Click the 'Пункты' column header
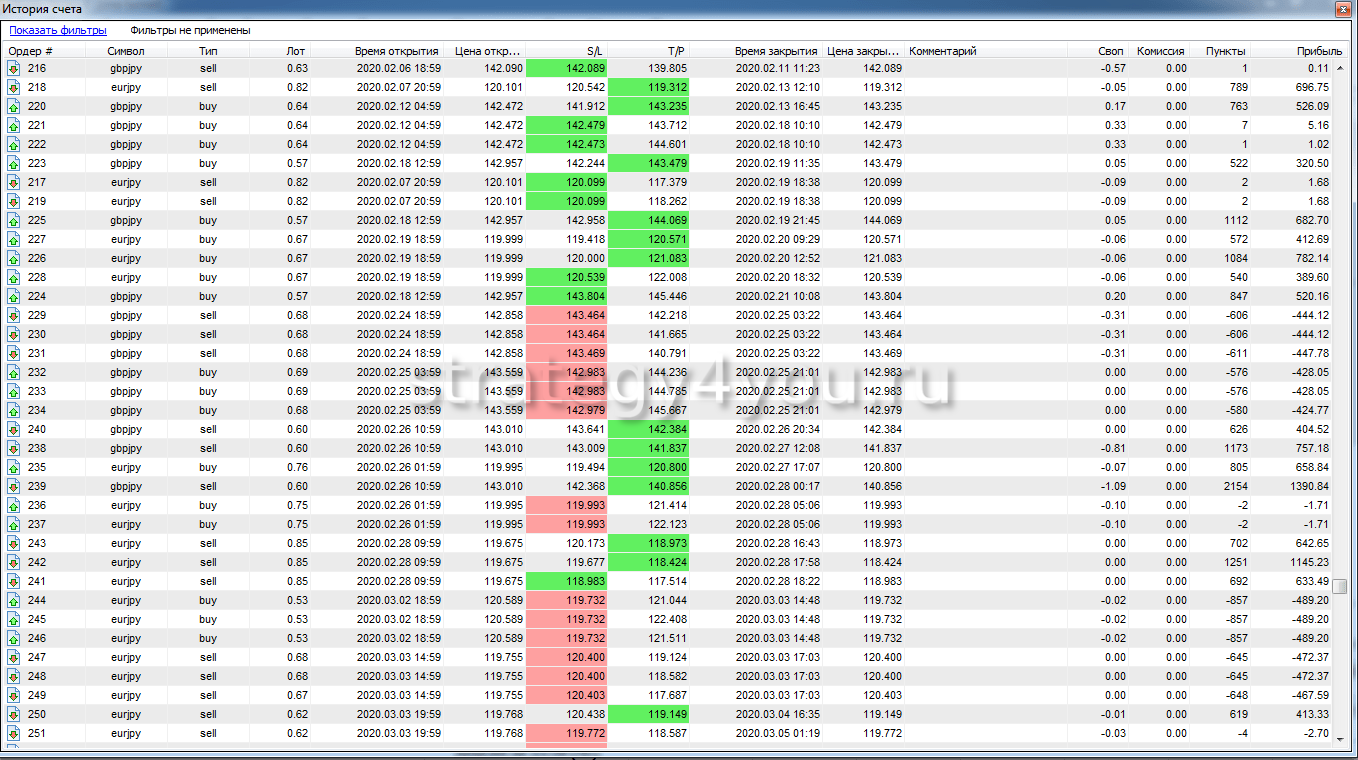The height and width of the screenshot is (760, 1358). 1225,50
